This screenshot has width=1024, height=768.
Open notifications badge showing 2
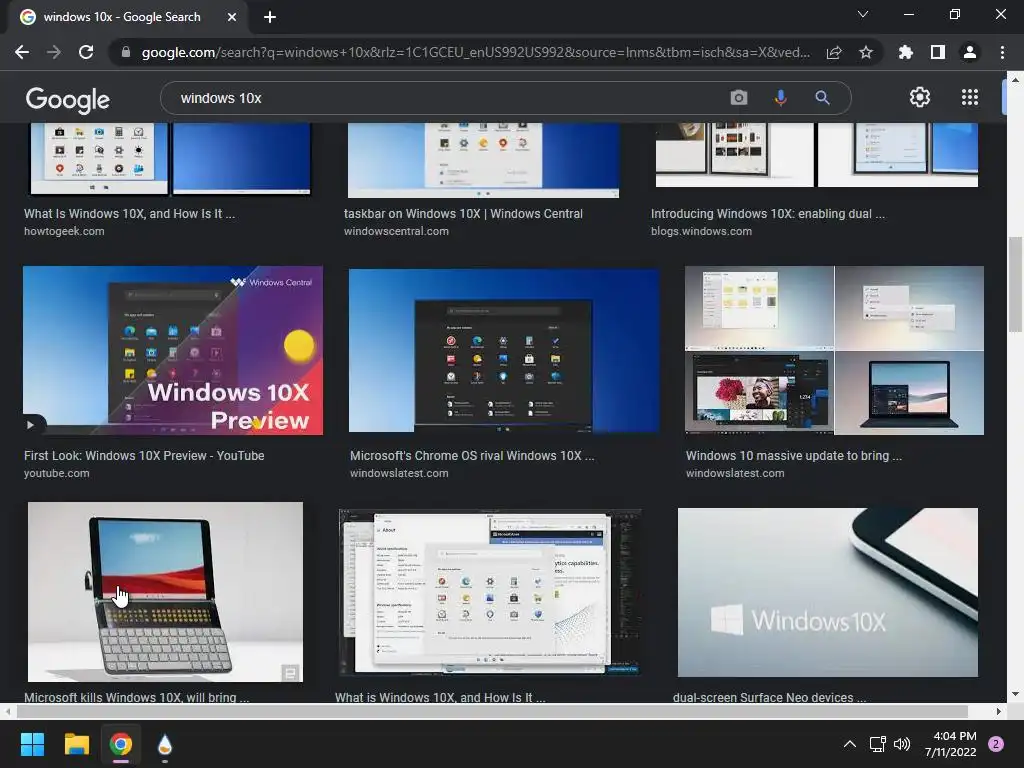pos(996,744)
